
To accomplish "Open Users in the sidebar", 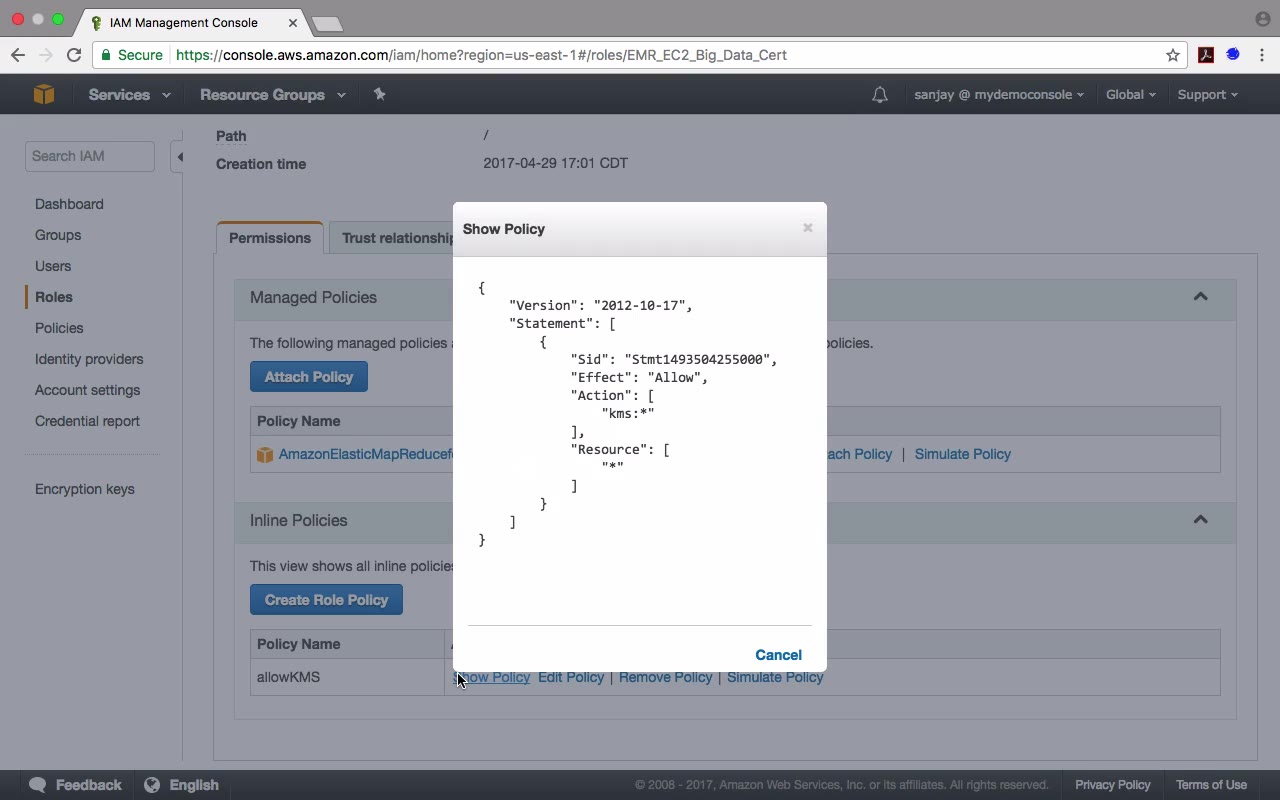I will [53, 266].
